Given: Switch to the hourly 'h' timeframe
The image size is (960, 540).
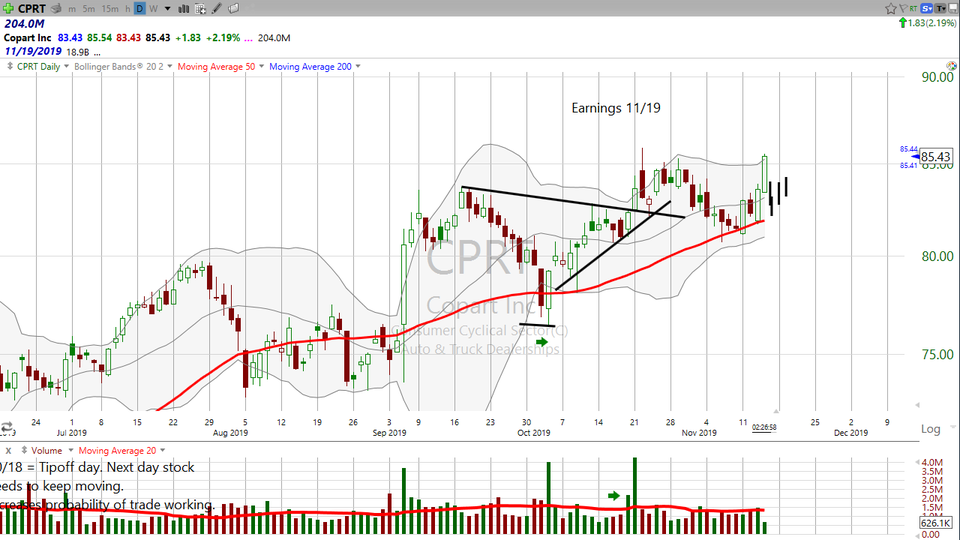Looking at the screenshot, I should (x=127, y=9).
